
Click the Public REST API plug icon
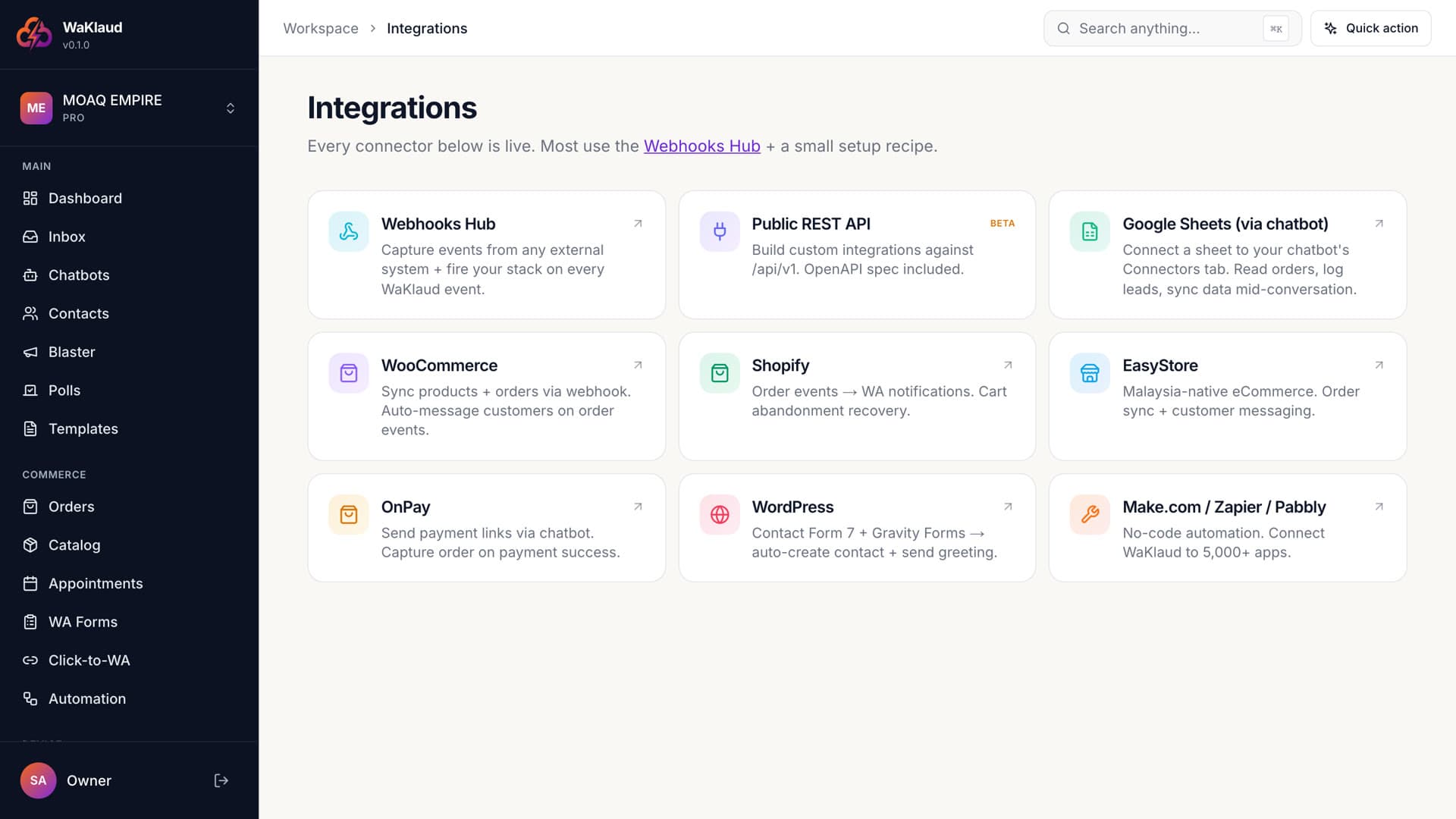(x=720, y=231)
